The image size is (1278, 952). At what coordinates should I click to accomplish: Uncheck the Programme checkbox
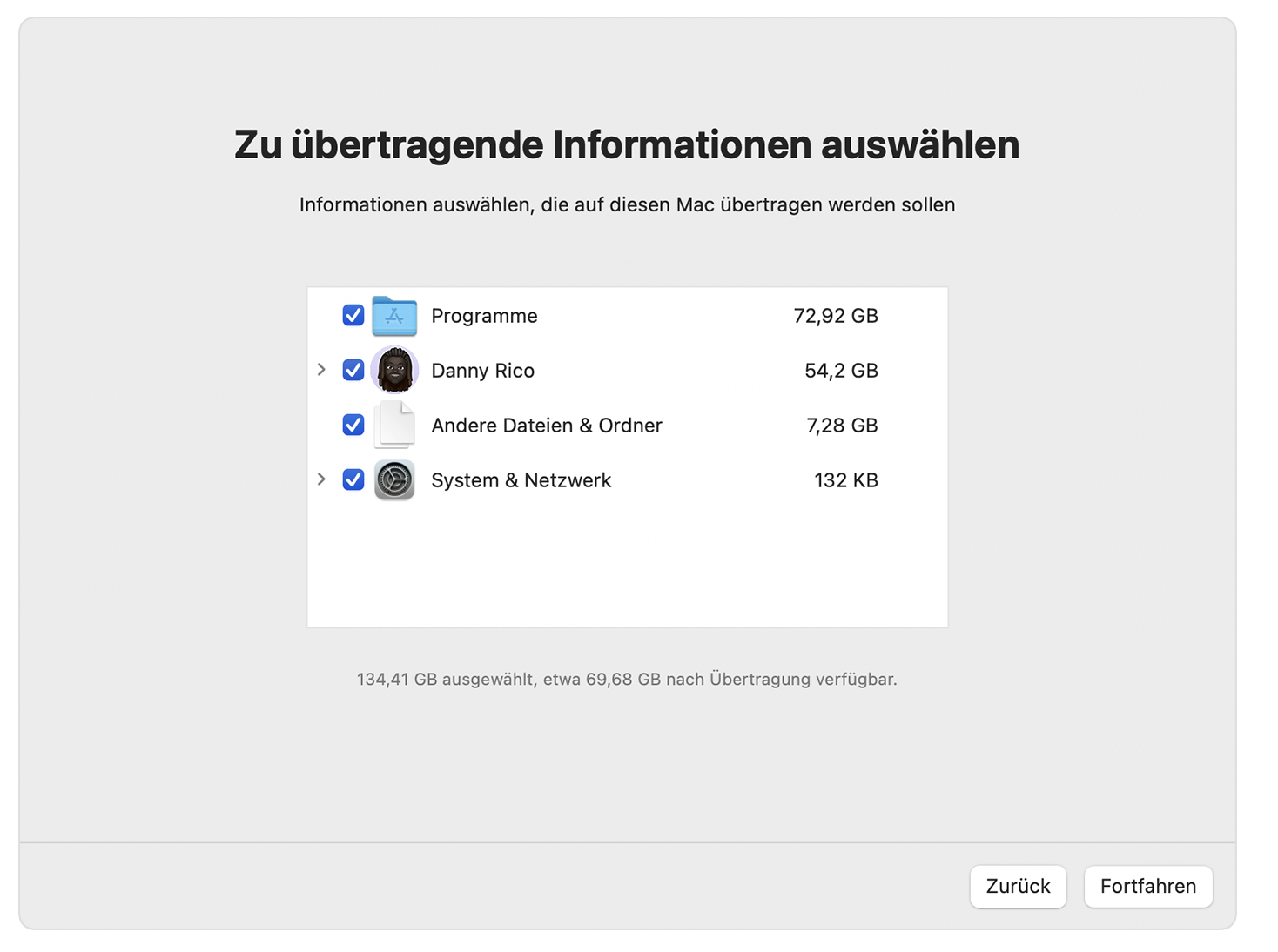[353, 316]
